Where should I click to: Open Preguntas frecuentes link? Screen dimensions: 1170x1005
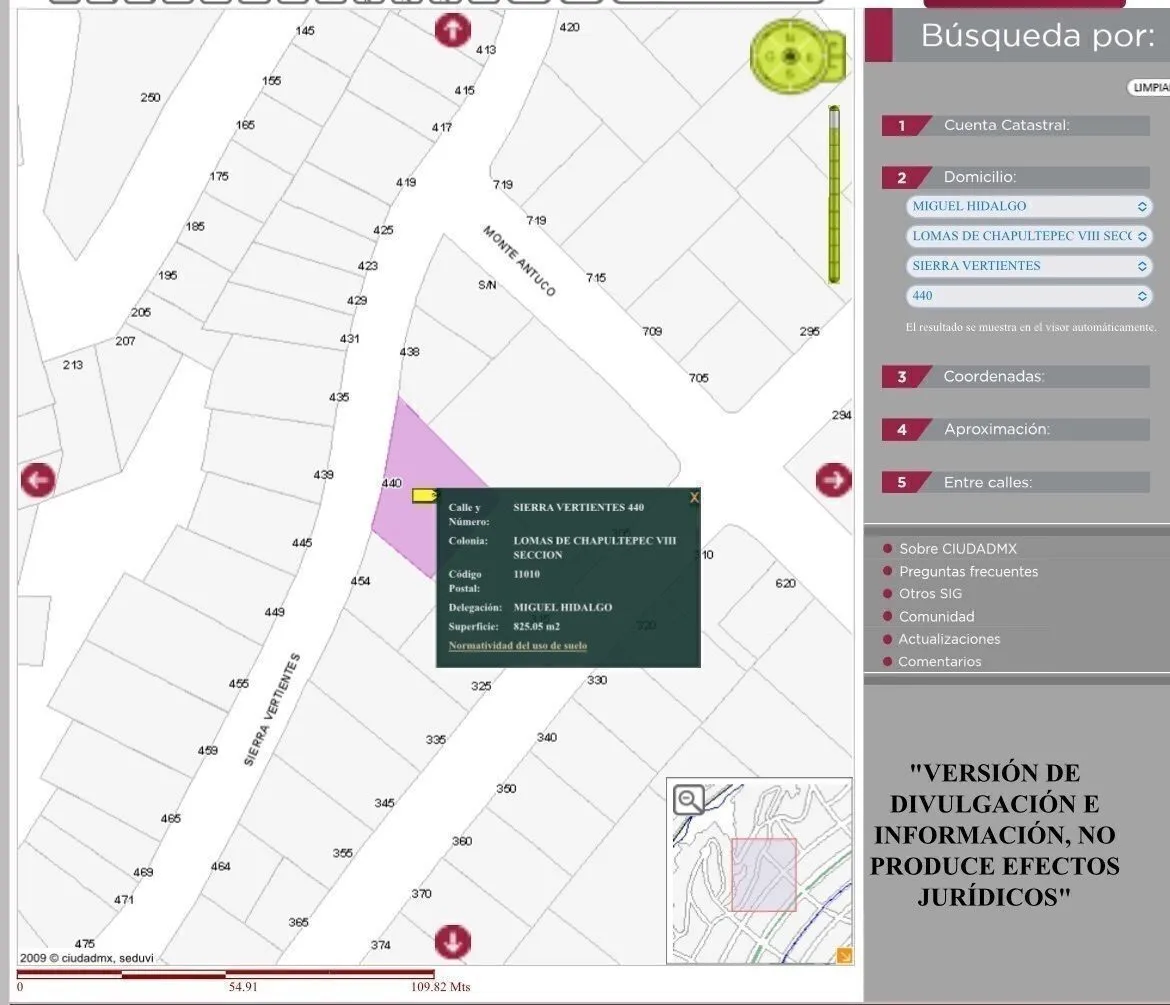point(968,572)
